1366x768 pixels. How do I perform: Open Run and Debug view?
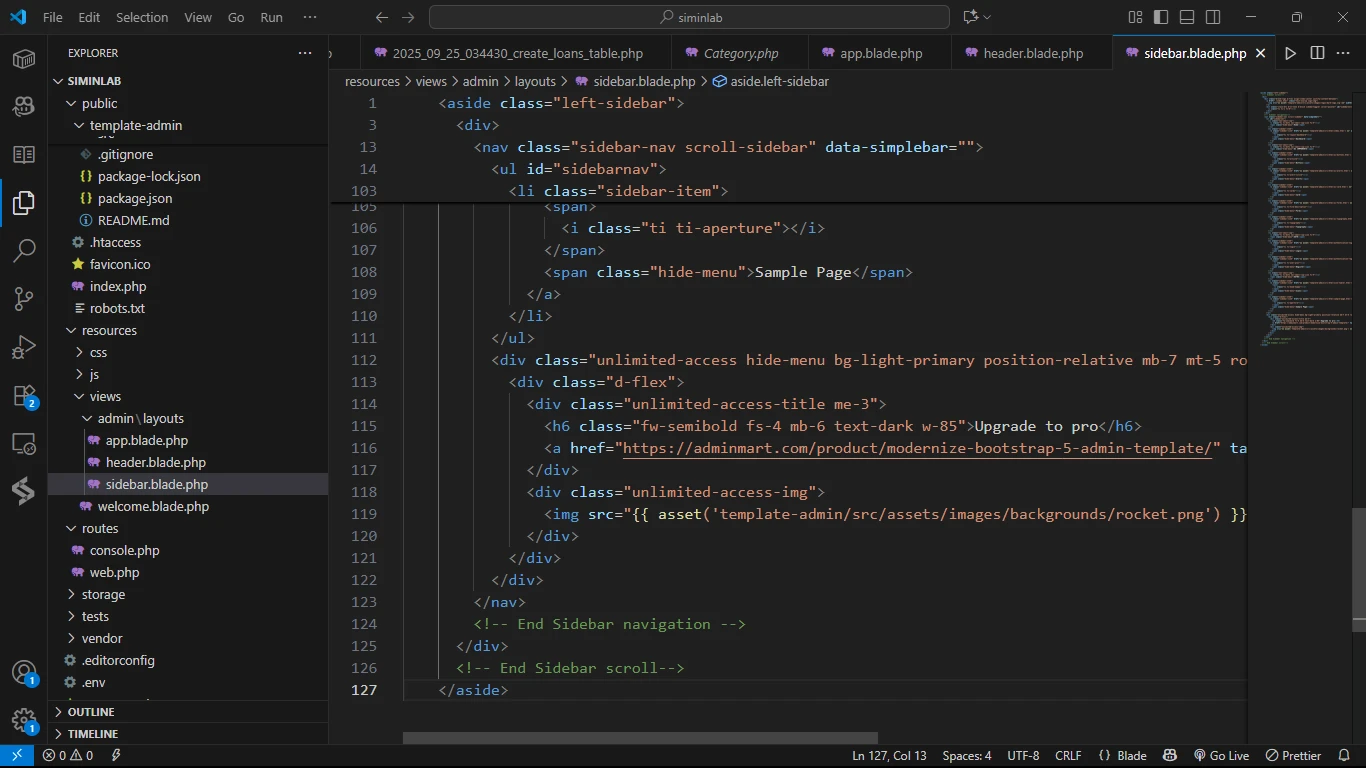[x=24, y=347]
